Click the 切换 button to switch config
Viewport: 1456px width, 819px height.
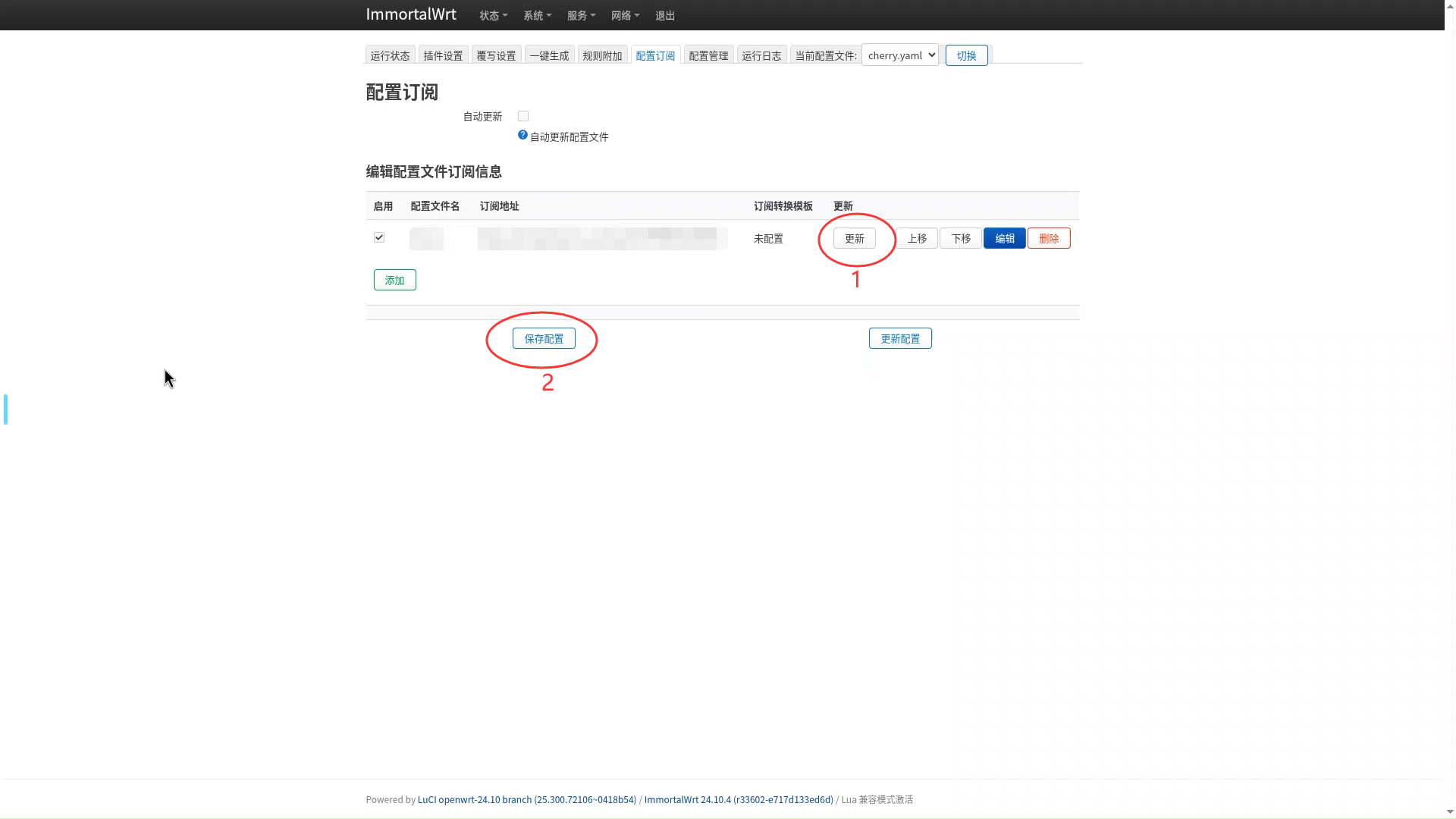point(966,55)
